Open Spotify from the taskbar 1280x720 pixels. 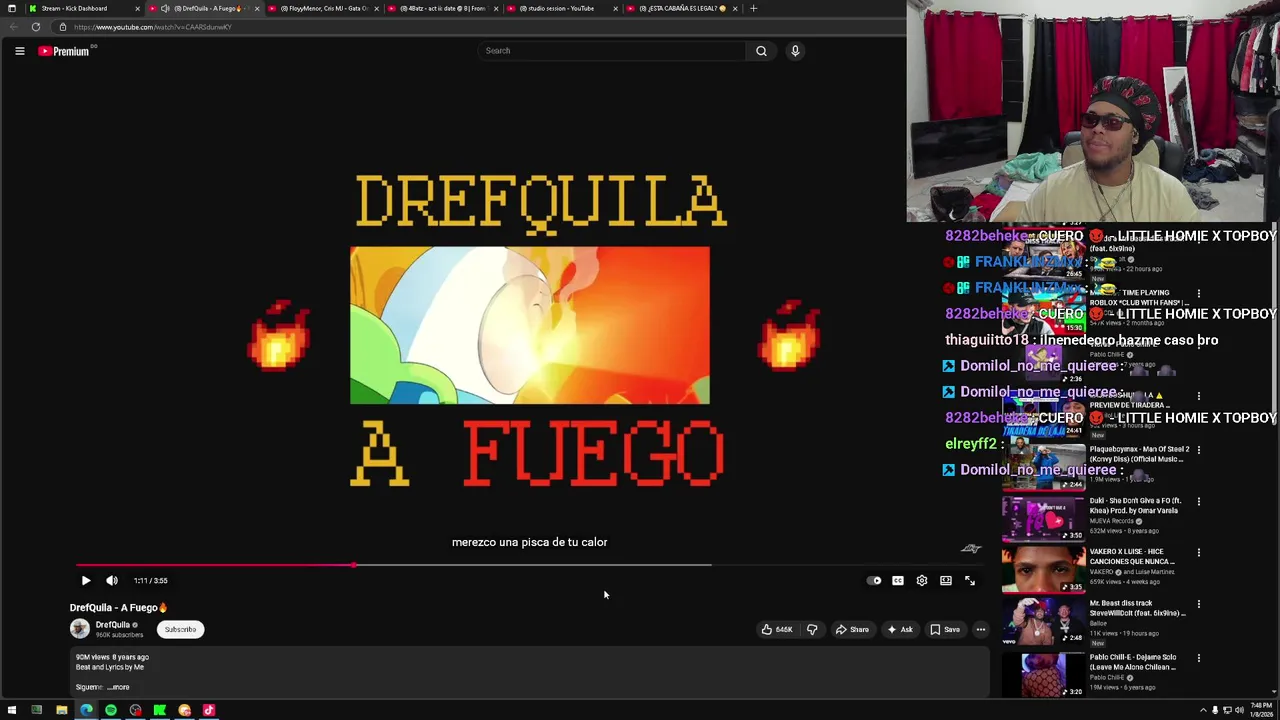pos(111,710)
